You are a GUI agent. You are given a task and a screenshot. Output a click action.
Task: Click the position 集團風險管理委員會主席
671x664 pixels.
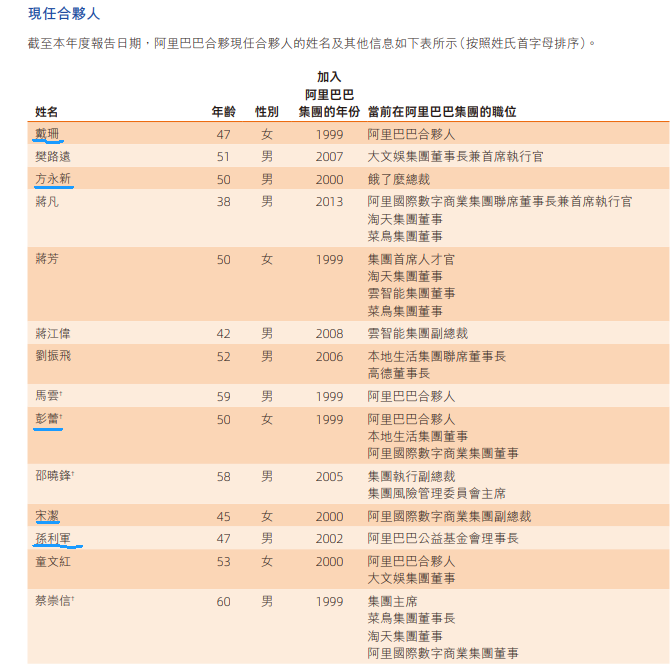(x=436, y=494)
